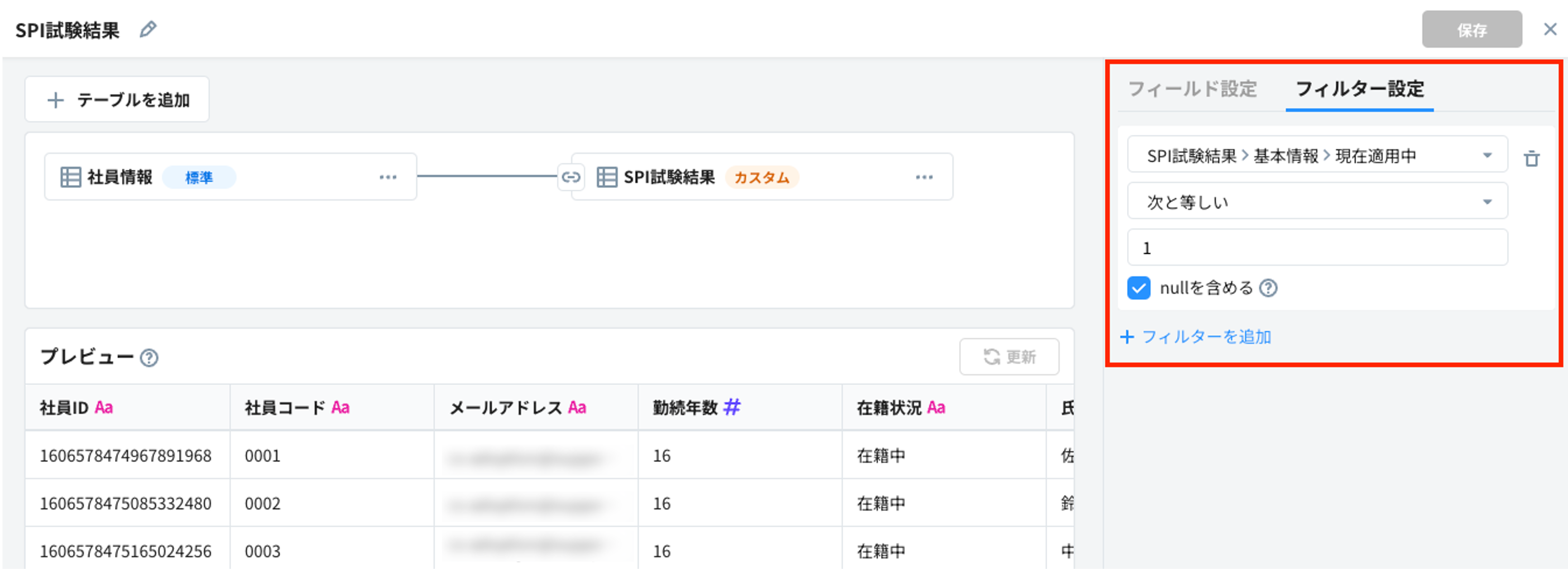Screen dimensions: 1568x570
Task: Click the help icon beside nullを含める
Action: [1270, 288]
